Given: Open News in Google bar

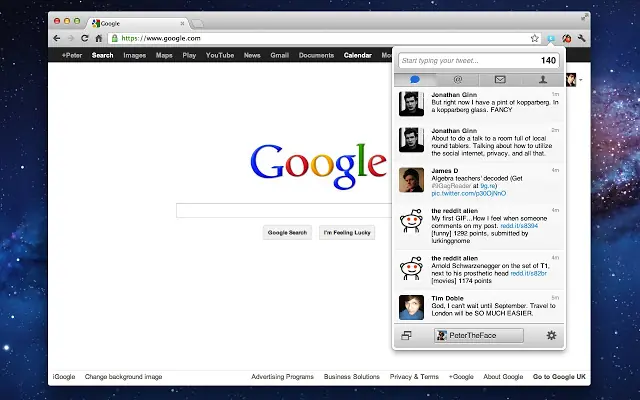Looking at the screenshot, I should [x=252, y=55].
